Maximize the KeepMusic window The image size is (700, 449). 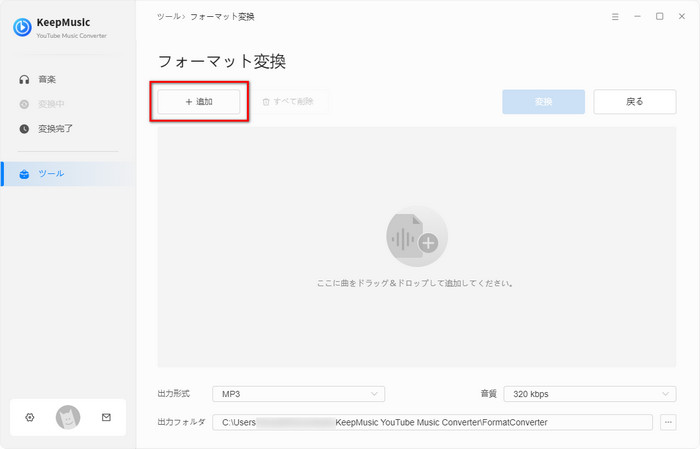659,17
